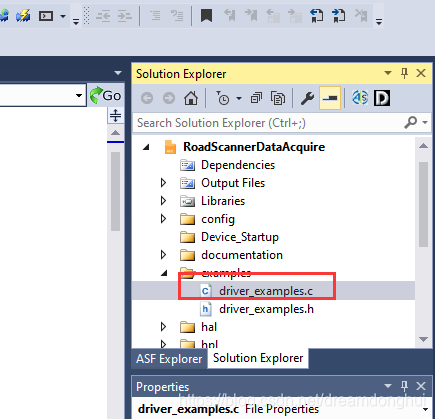Toggle the highlighted Preview Selected Items button
The height and width of the screenshot is (419, 435).
point(330,98)
